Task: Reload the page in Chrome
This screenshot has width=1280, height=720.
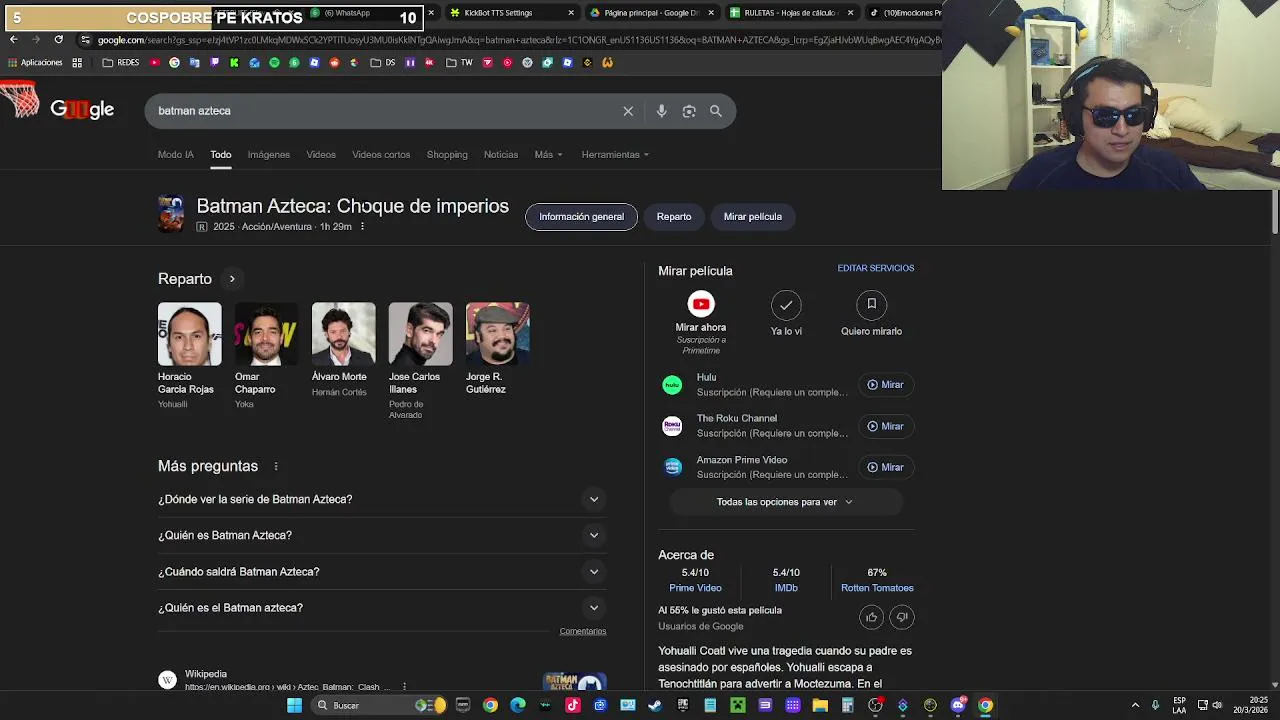Action: [x=58, y=39]
